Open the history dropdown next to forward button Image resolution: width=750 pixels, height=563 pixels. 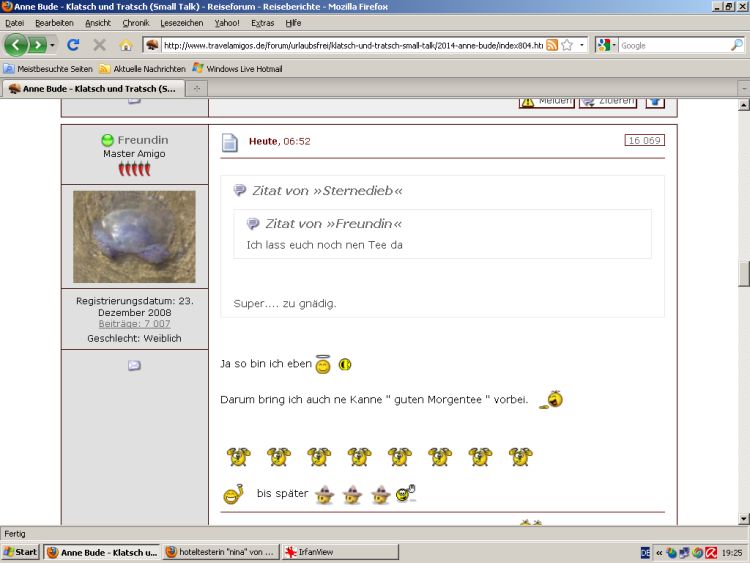(52, 45)
